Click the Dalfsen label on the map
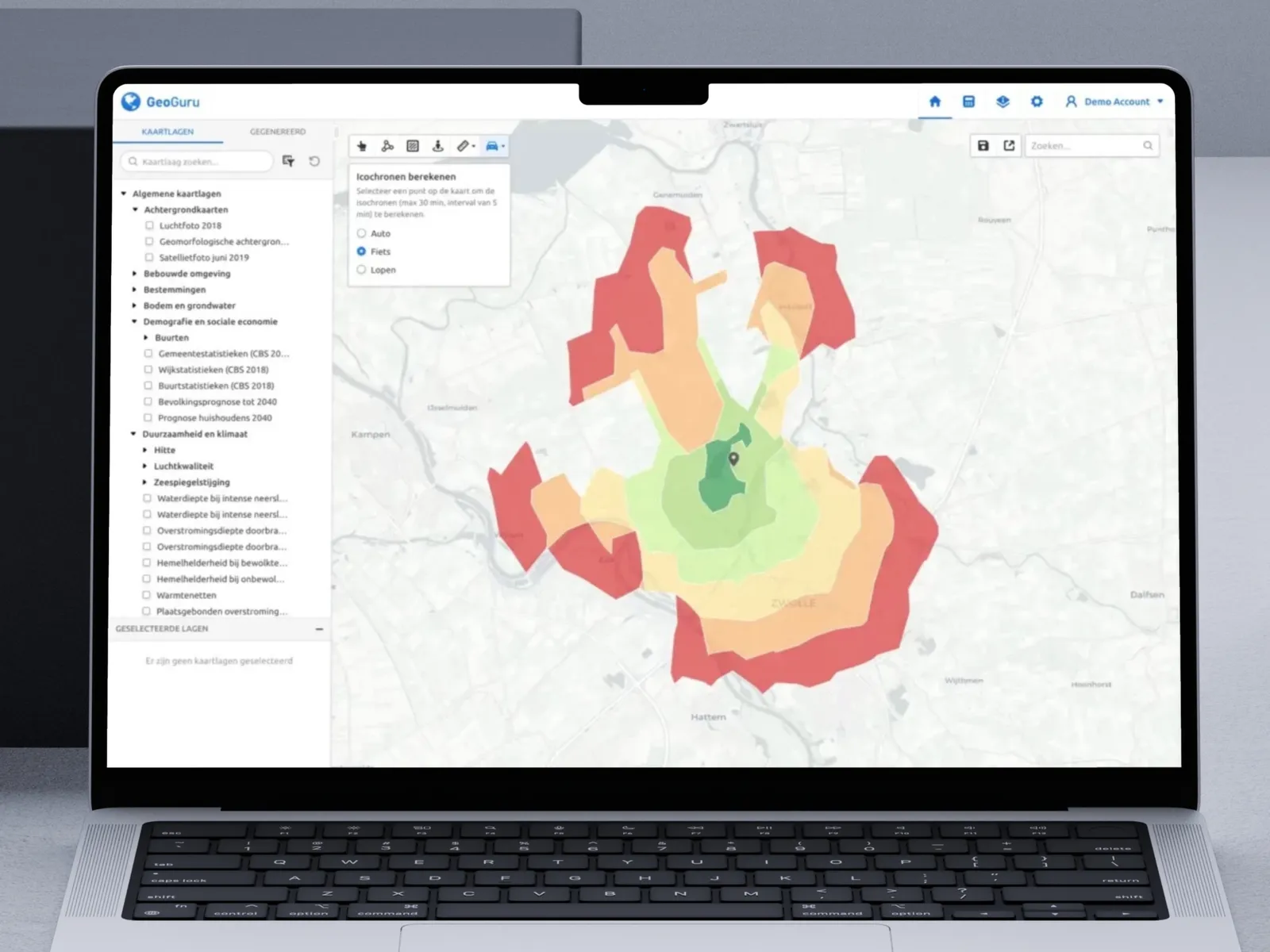 tap(1147, 594)
